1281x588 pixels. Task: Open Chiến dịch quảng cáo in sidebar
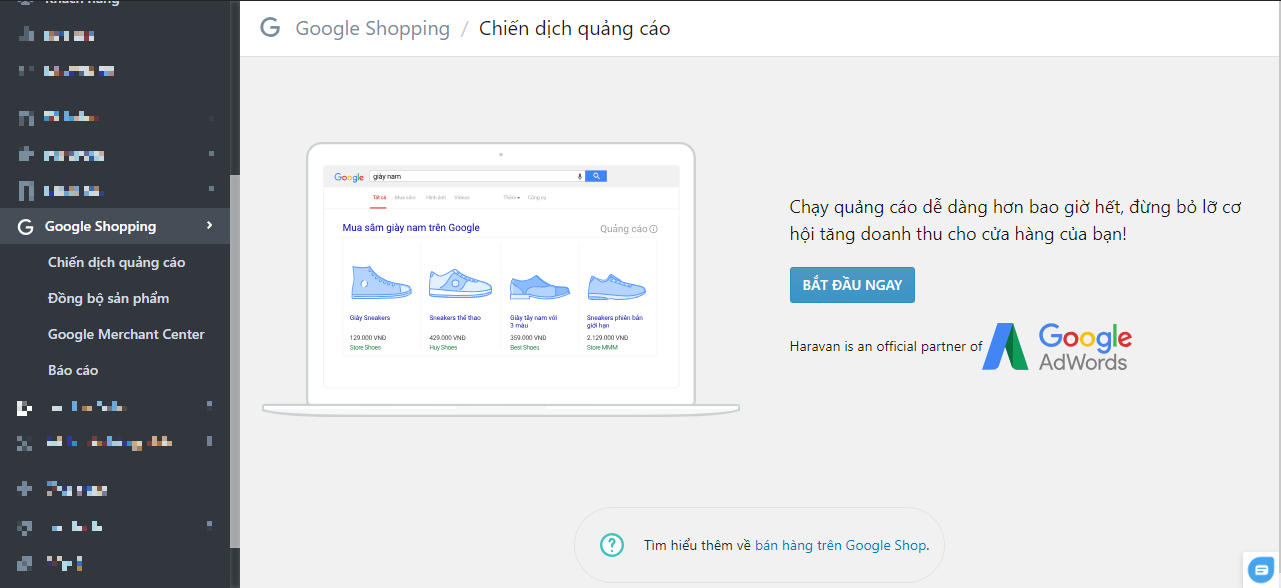(116, 263)
